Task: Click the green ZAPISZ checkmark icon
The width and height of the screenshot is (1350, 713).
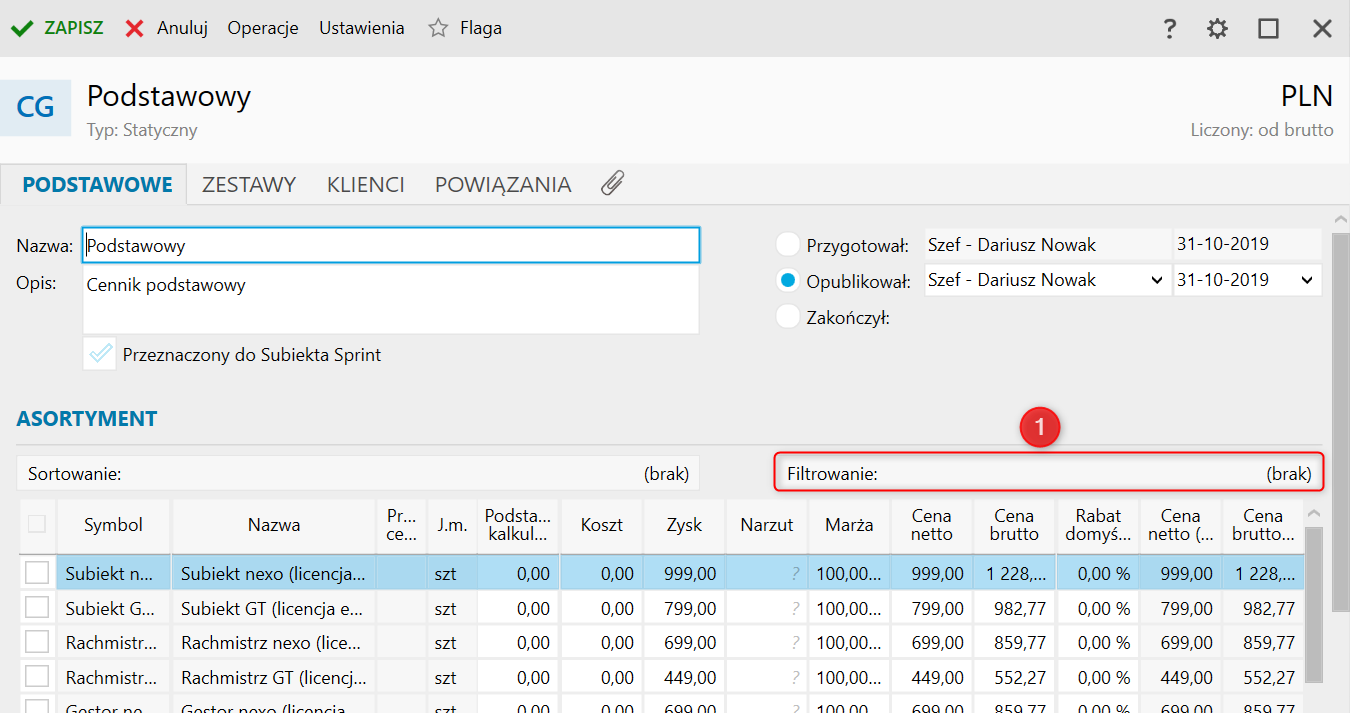Action: 22,28
